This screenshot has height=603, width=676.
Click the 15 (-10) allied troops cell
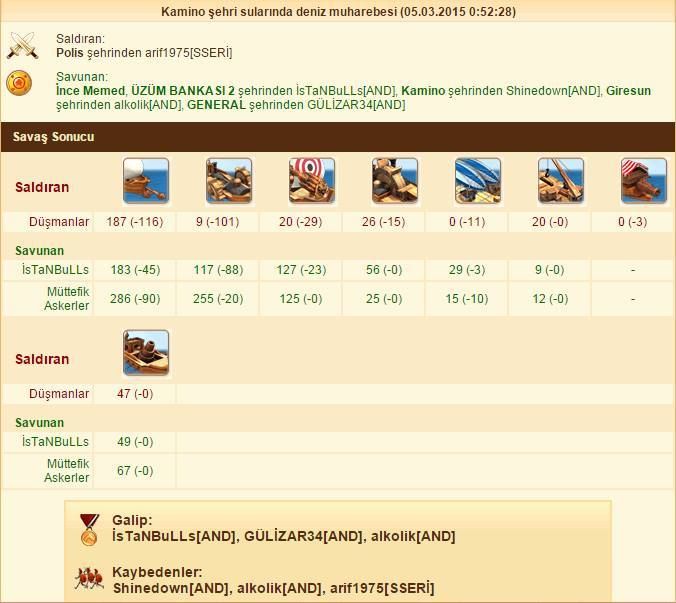(466, 299)
